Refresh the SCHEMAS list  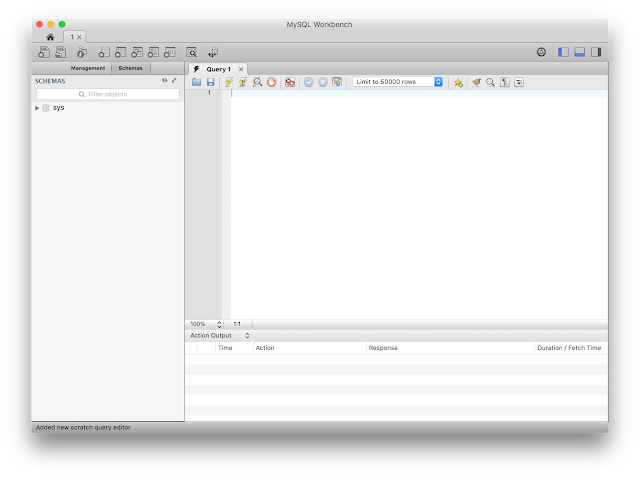[x=164, y=80]
